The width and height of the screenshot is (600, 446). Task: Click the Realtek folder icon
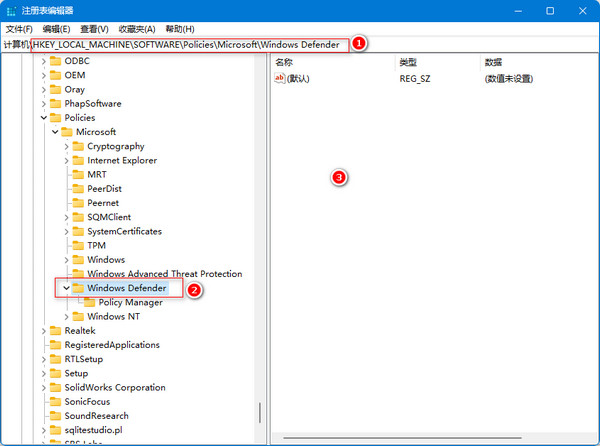pyautogui.click(x=55, y=330)
